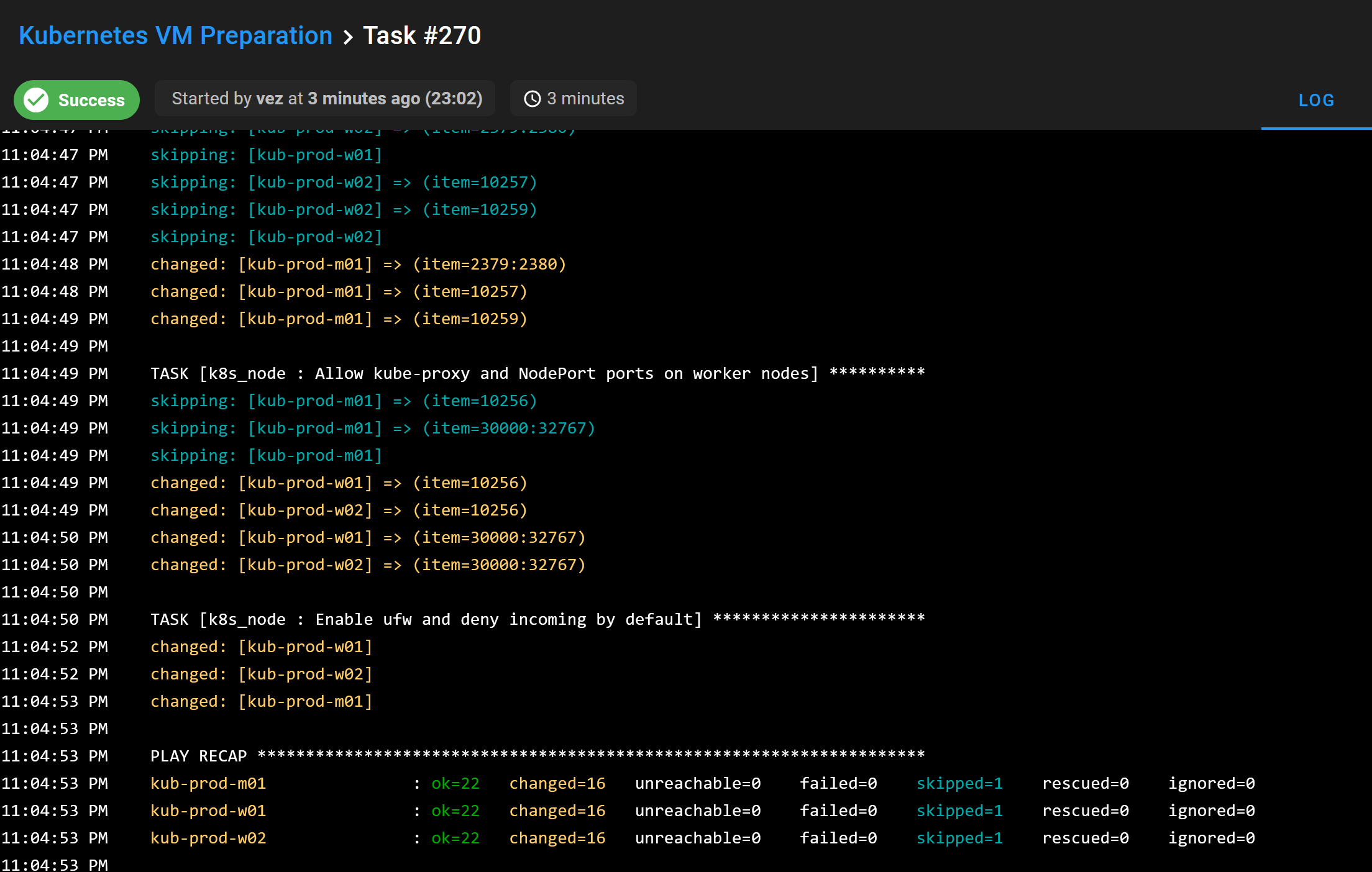Viewport: 1372px width, 872px height.
Task: Click rescued=0 value in kub-prod-m01 row
Action: [1086, 783]
